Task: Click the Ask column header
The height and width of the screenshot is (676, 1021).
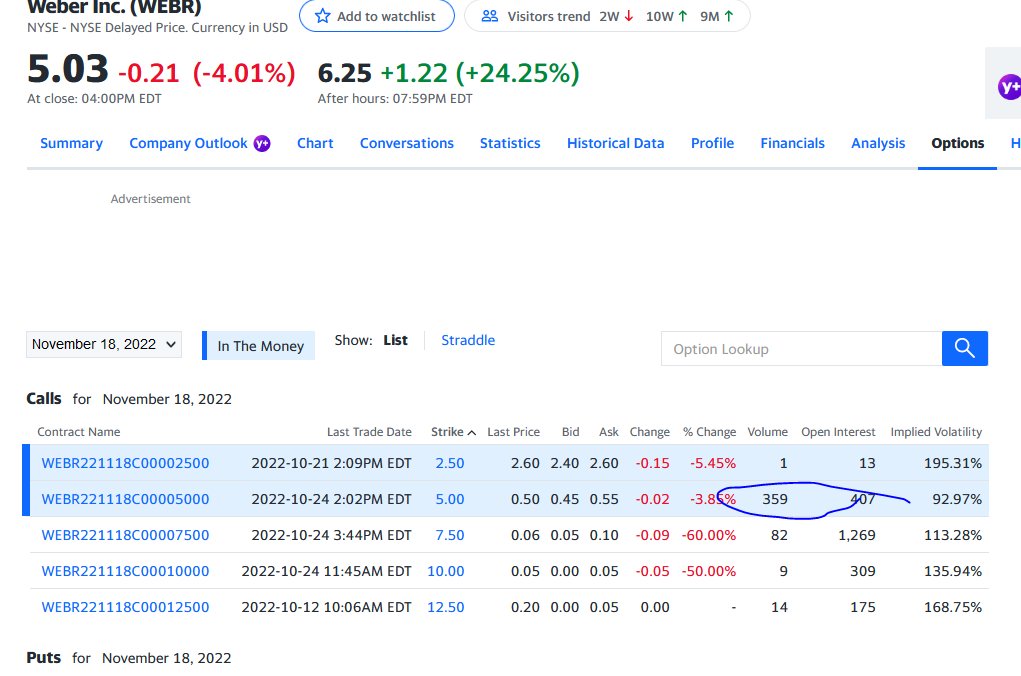Action: pyautogui.click(x=609, y=432)
